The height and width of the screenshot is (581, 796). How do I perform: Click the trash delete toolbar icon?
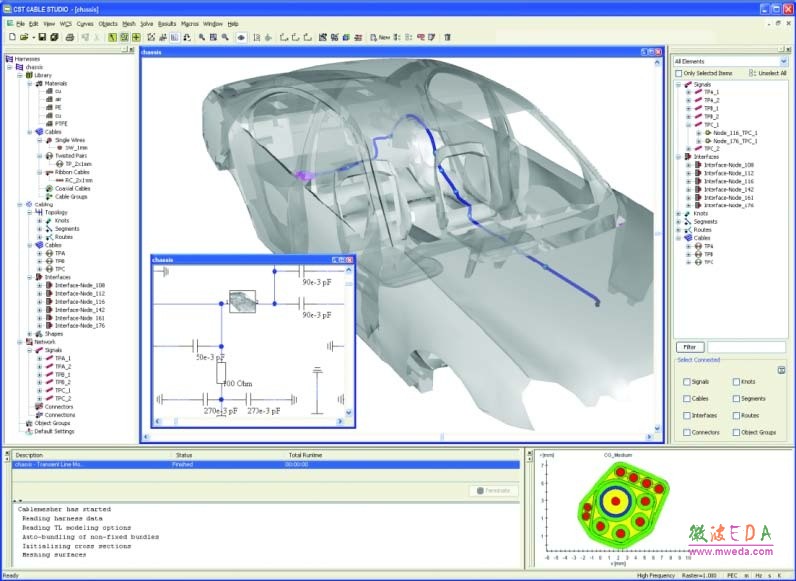(x=447, y=37)
